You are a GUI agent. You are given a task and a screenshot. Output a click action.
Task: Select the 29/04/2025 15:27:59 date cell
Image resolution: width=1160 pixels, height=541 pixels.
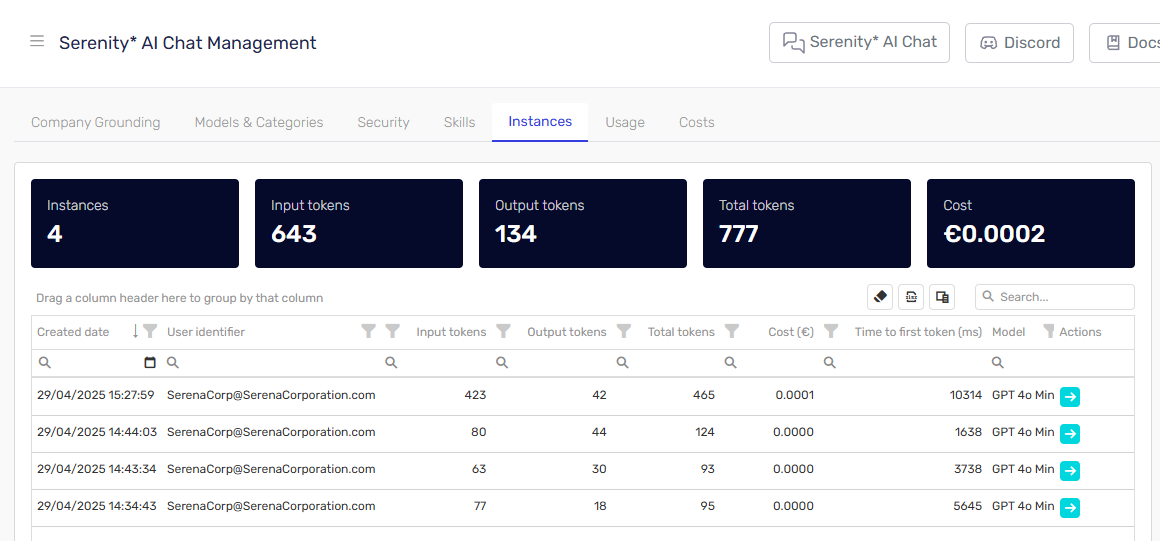point(95,395)
